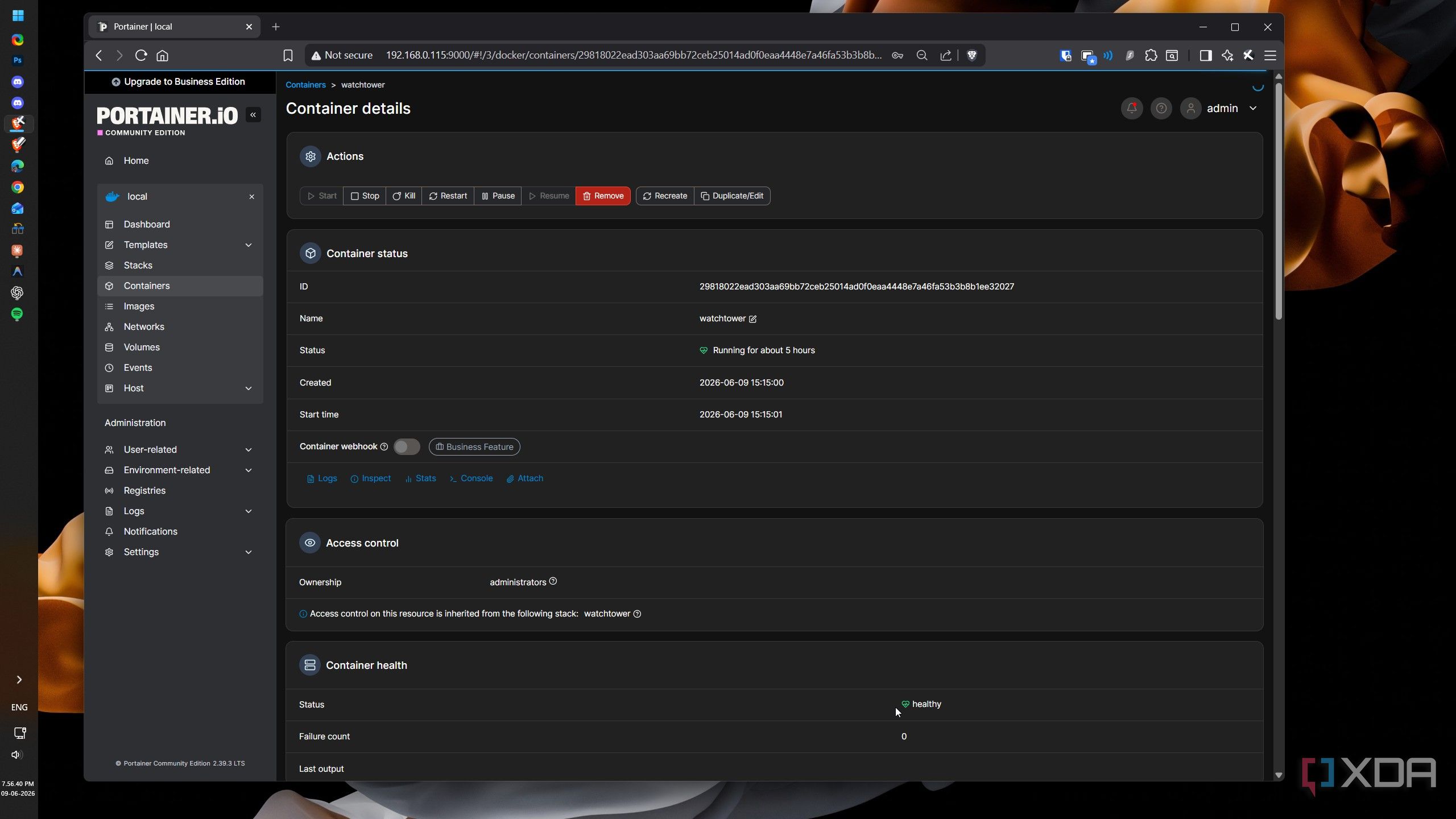The height and width of the screenshot is (819, 1456).
Task: Open the container Logs link
Action: coord(322,478)
